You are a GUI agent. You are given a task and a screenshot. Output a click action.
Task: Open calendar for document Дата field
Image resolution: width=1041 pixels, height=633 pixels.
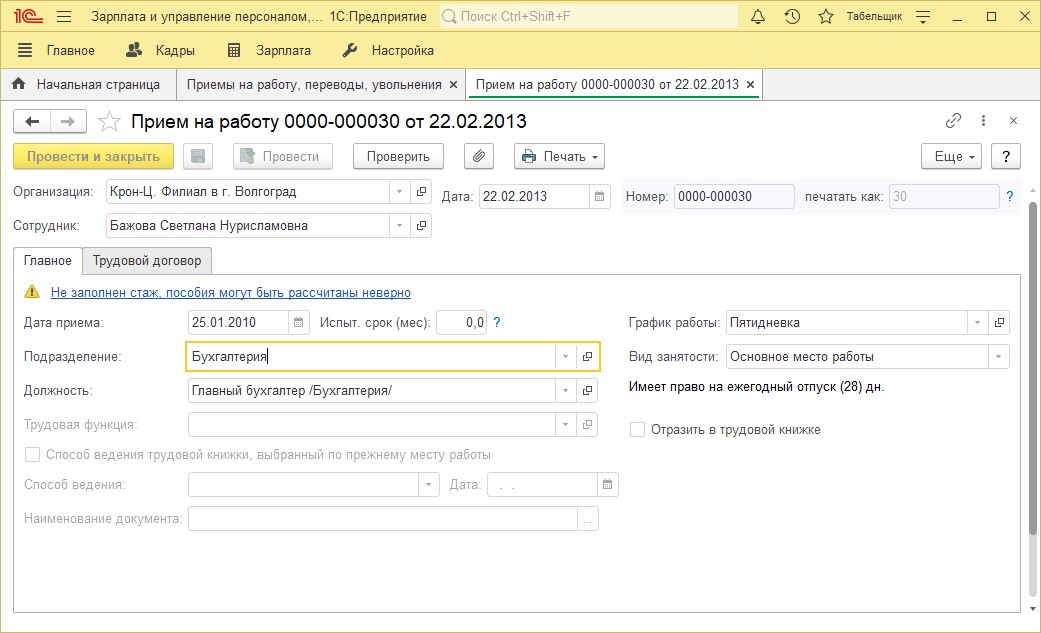(599, 197)
